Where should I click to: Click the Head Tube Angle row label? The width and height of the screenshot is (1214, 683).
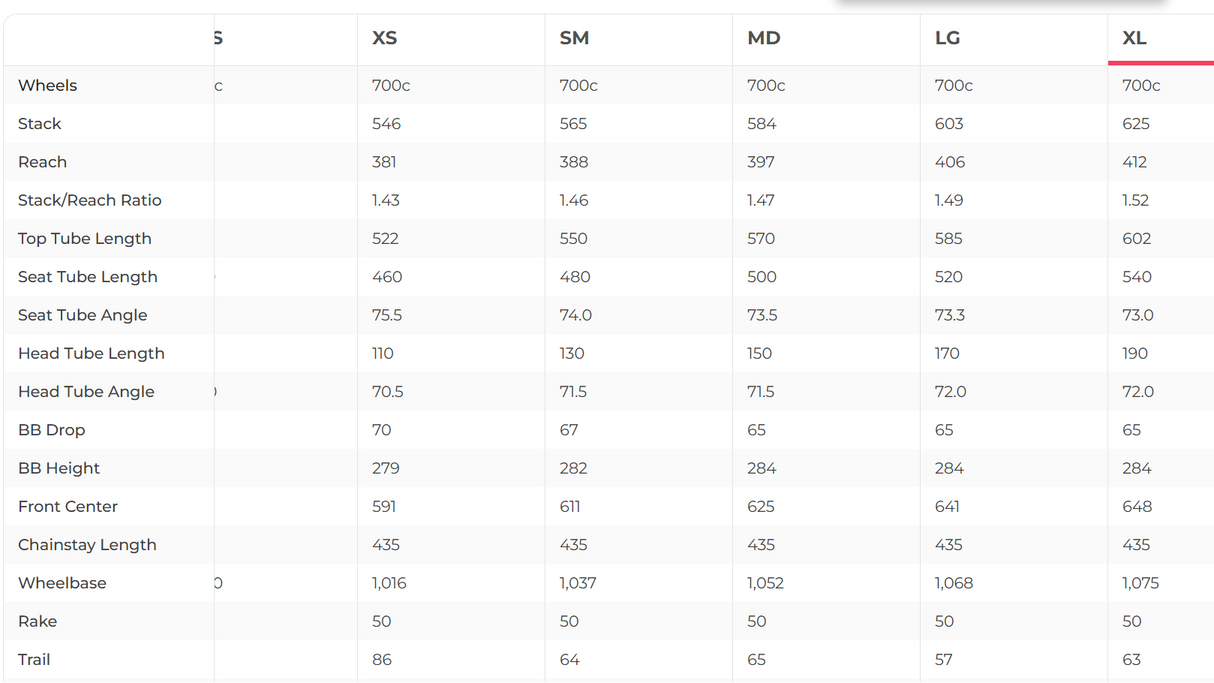click(86, 391)
